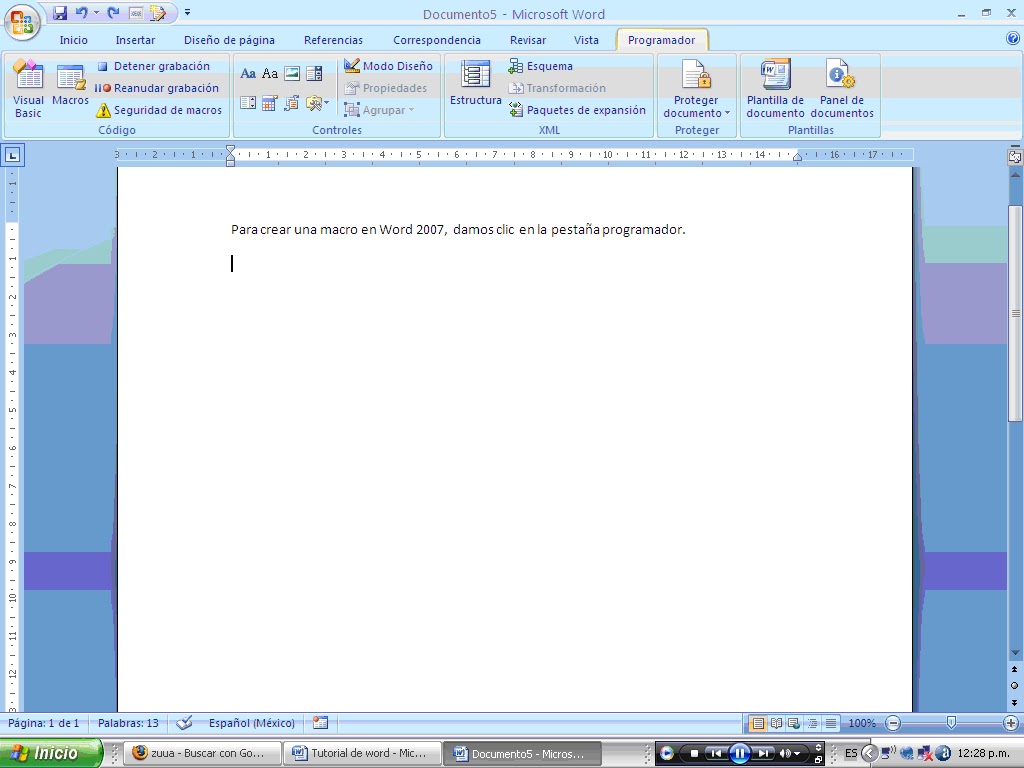The height and width of the screenshot is (768, 1024).
Task: Open the Correspondencia ribbon tab
Action: [x=437, y=40]
